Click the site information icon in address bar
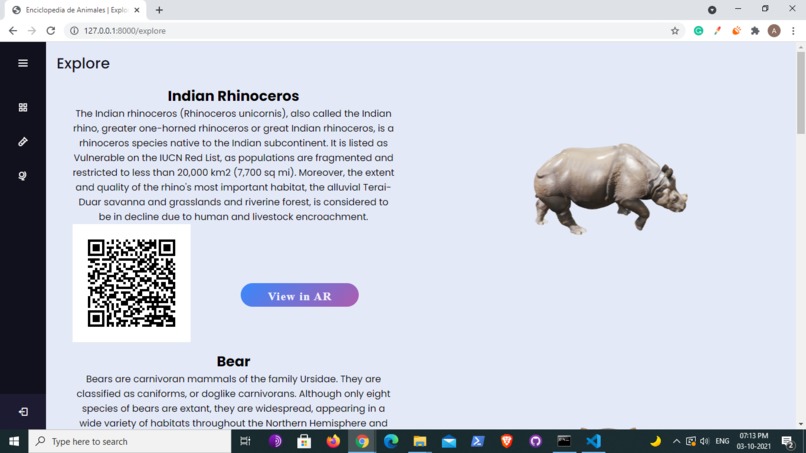 pos(74,31)
